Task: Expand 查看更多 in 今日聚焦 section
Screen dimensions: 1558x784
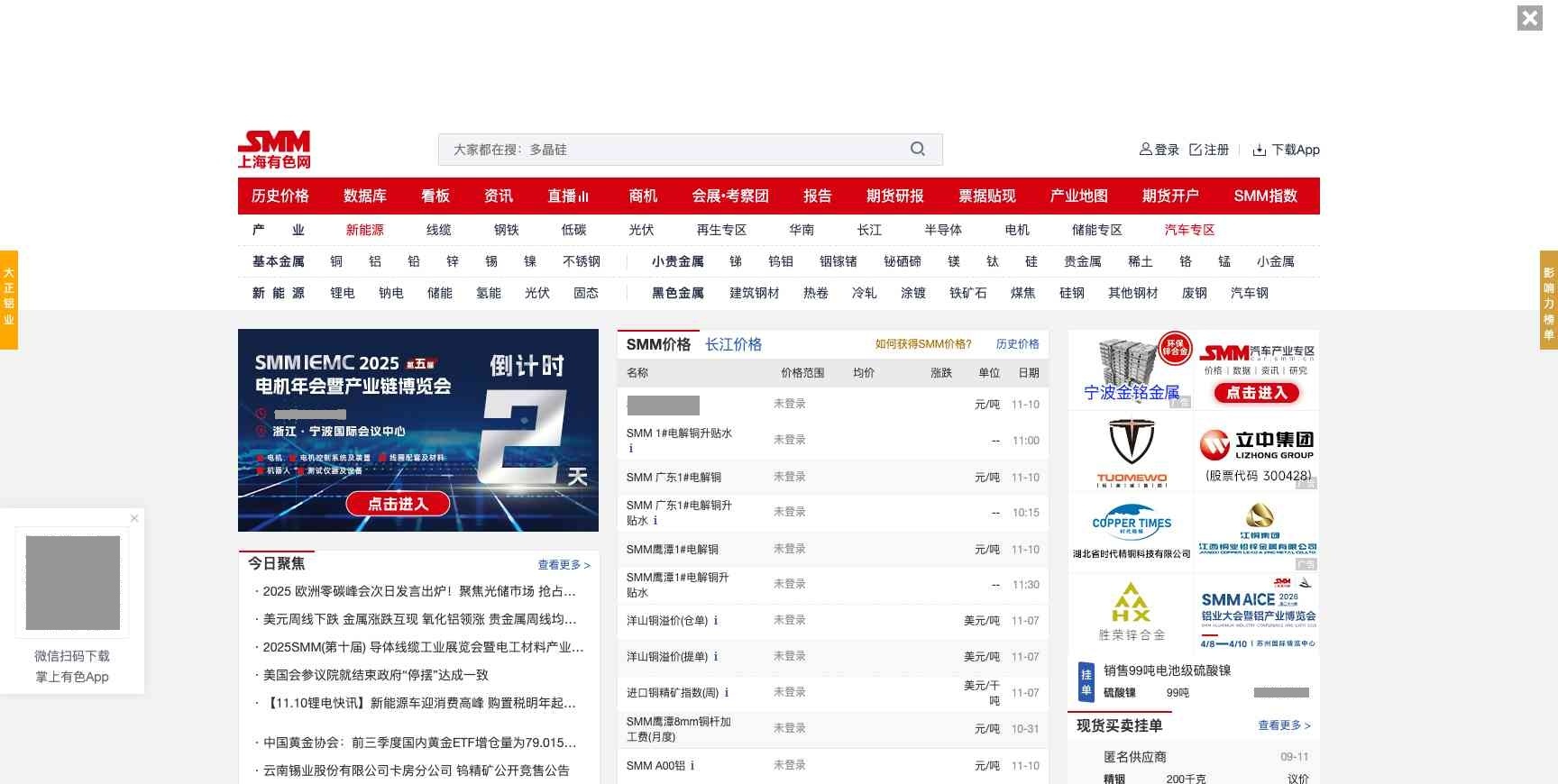Action: [564, 565]
